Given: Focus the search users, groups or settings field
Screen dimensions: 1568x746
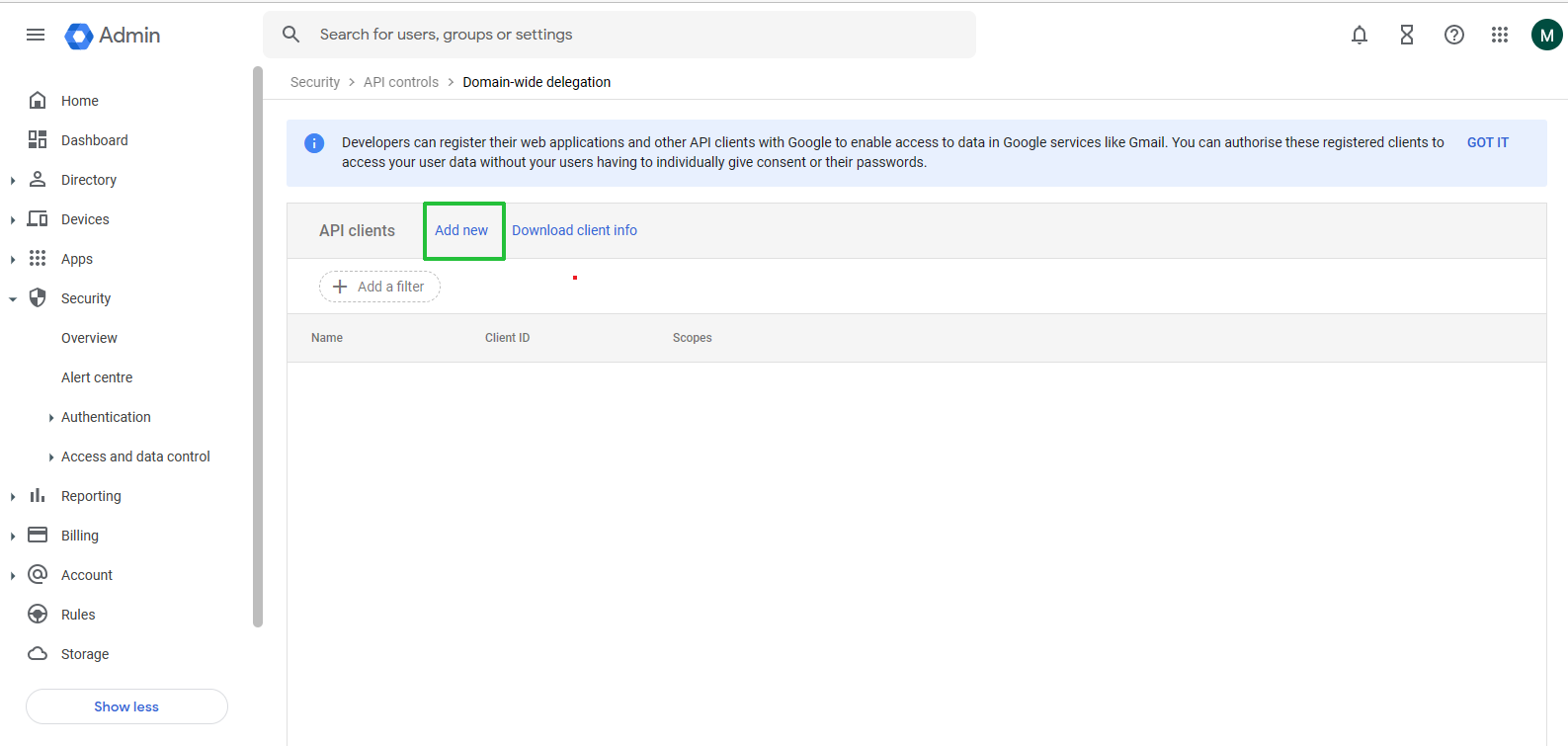Looking at the screenshot, I should point(619,35).
